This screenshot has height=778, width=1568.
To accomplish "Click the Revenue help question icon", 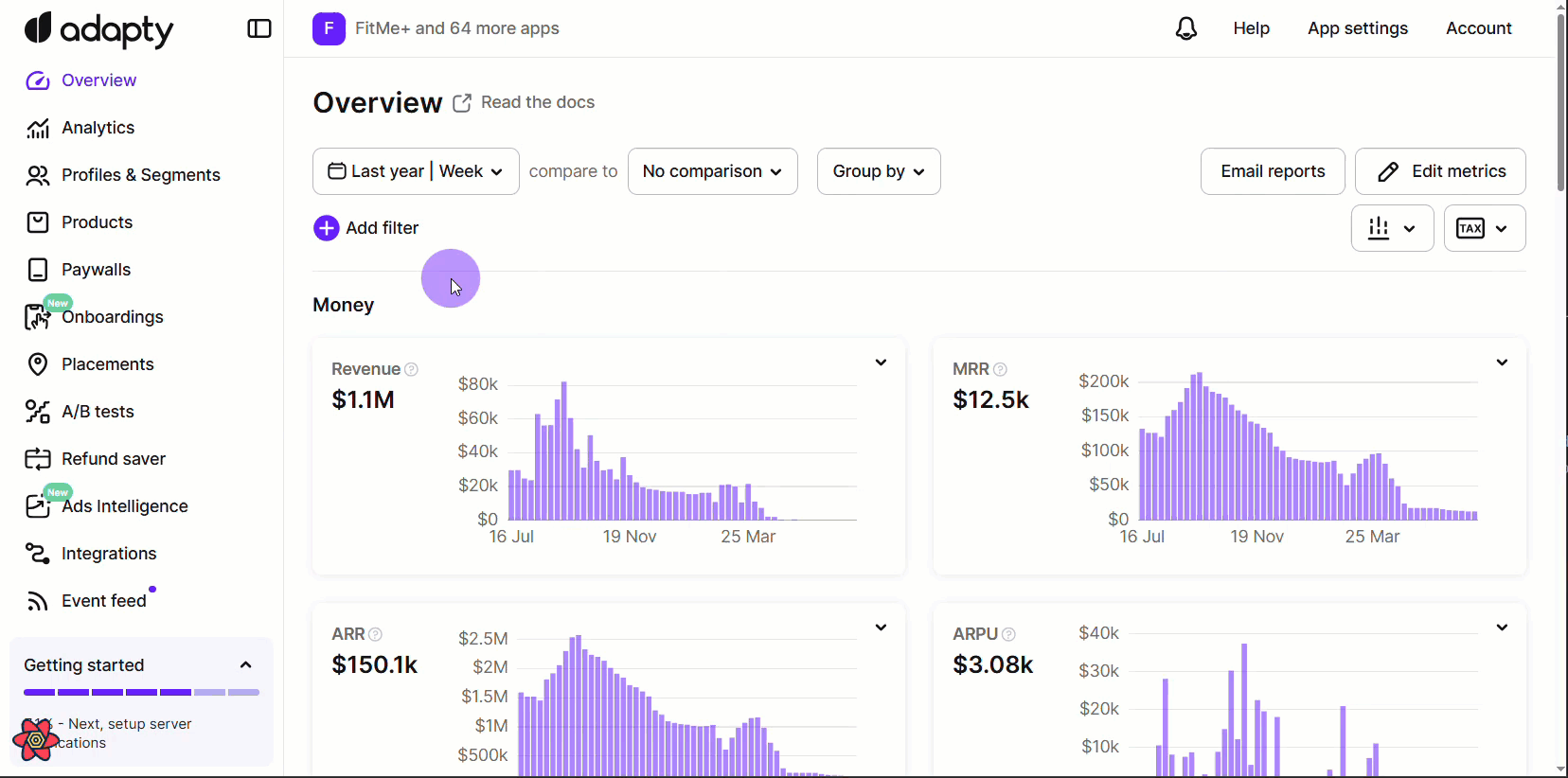I will pyautogui.click(x=411, y=369).
